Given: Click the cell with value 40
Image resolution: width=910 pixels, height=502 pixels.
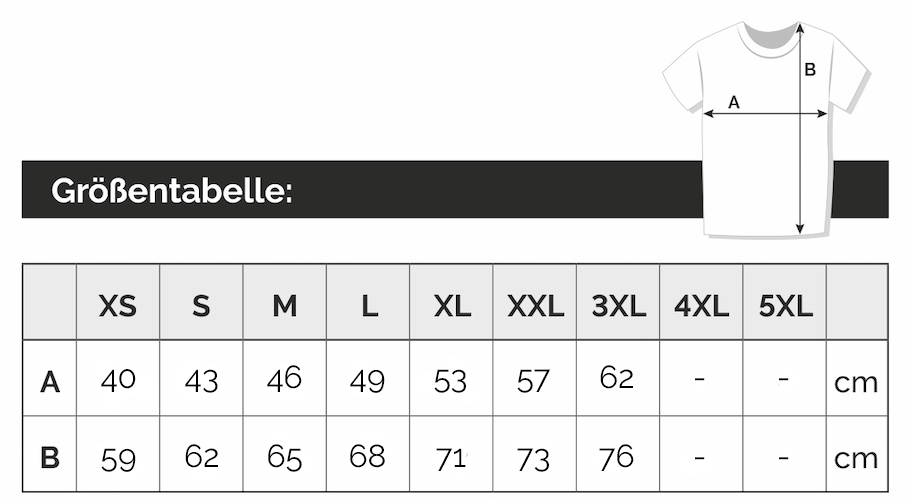Looking at the screenshot, I should coord(118,380).
